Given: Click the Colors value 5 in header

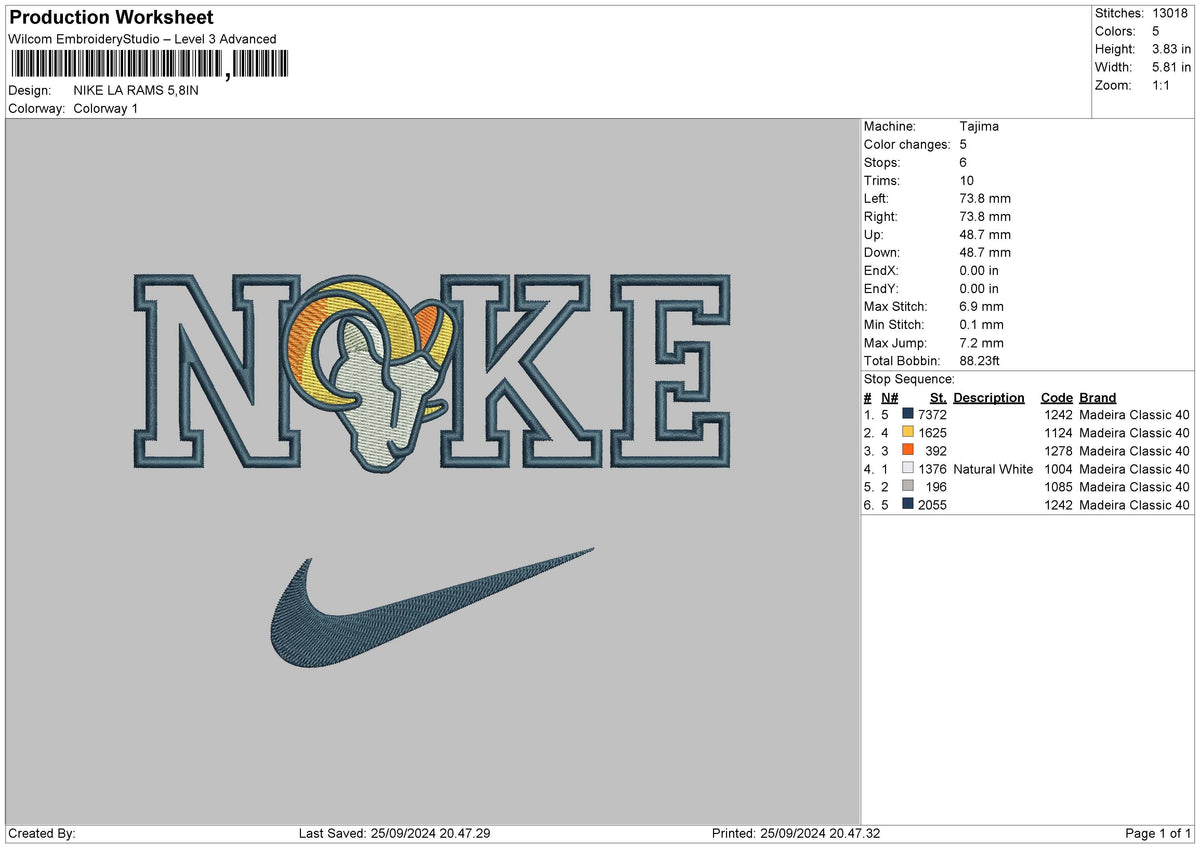Looking at the screenshot, I should [1156, 31].
